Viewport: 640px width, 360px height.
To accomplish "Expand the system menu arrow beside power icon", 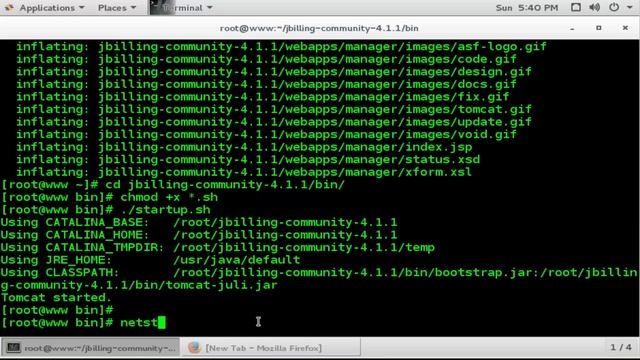I will click(629, 8).
